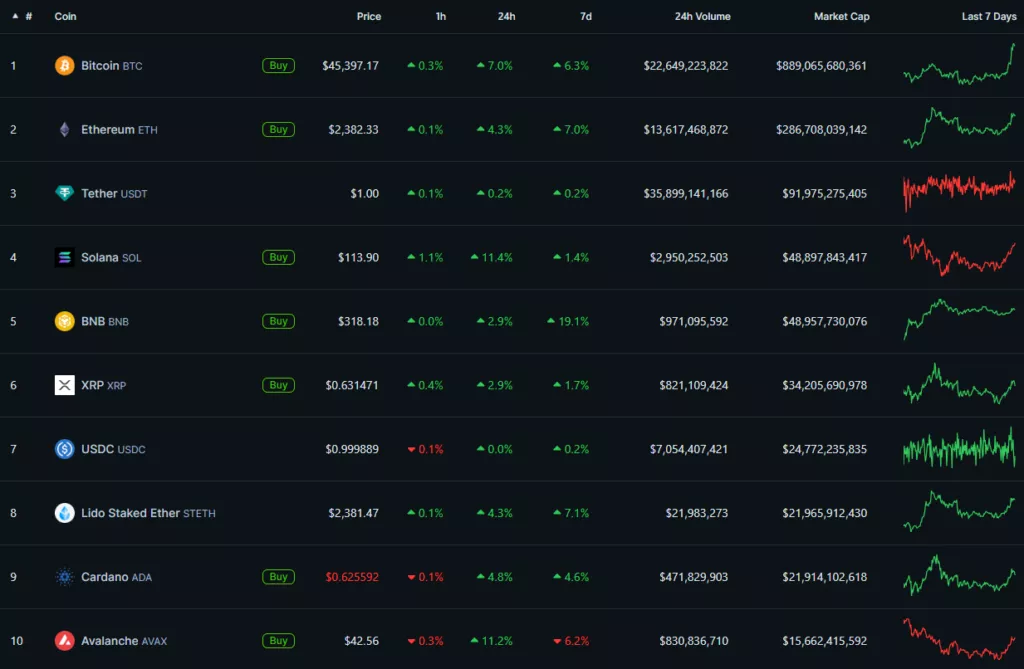
Task: Click the Tether logo icon
Action: click(64, 193)
